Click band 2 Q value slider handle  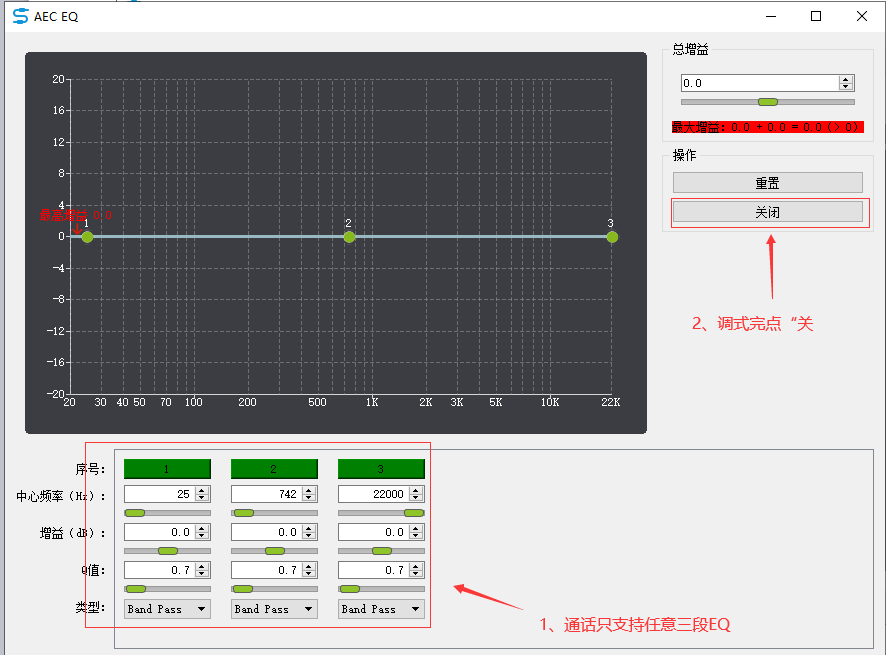point(243,589)
